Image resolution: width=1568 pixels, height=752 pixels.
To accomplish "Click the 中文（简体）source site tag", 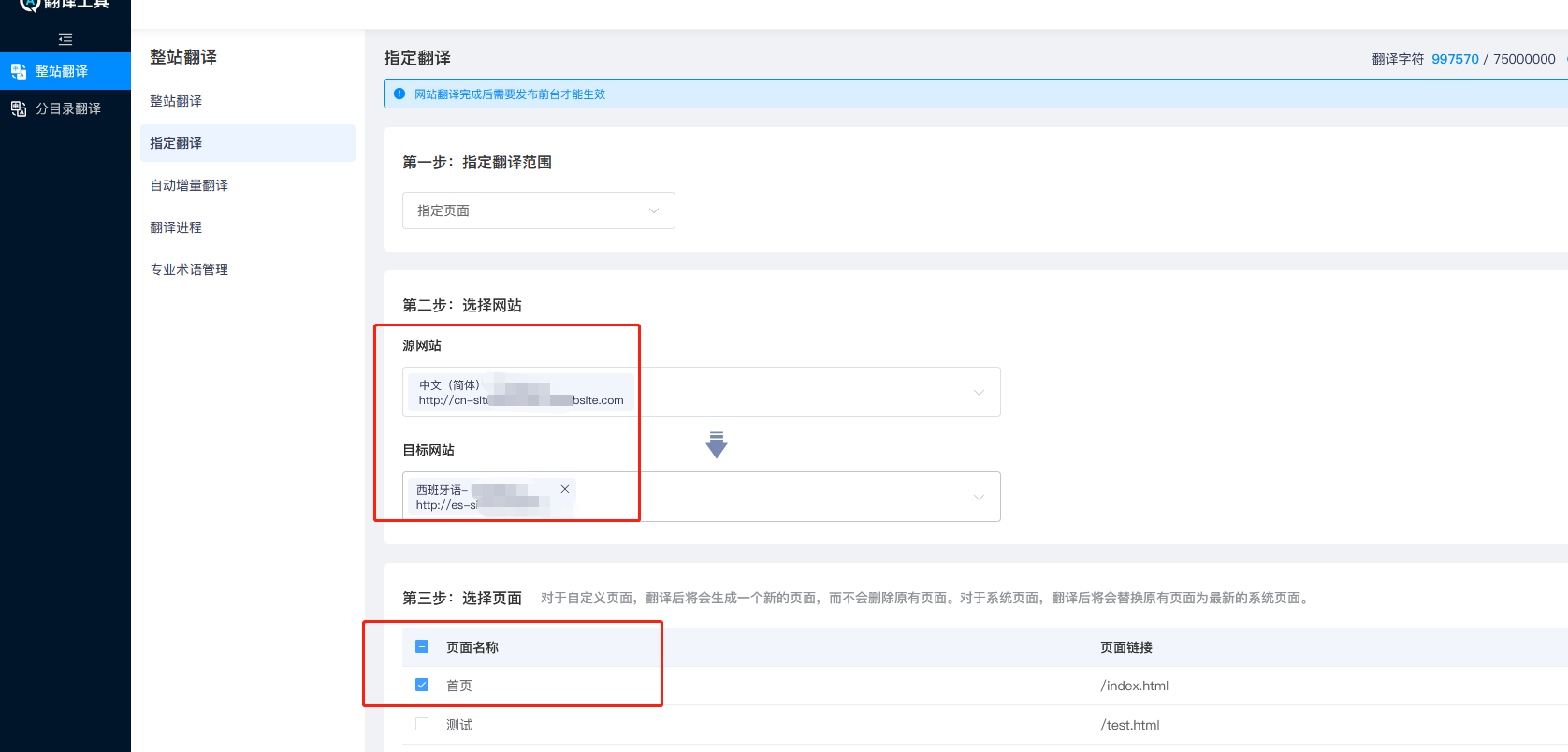I will coord(521,392).
